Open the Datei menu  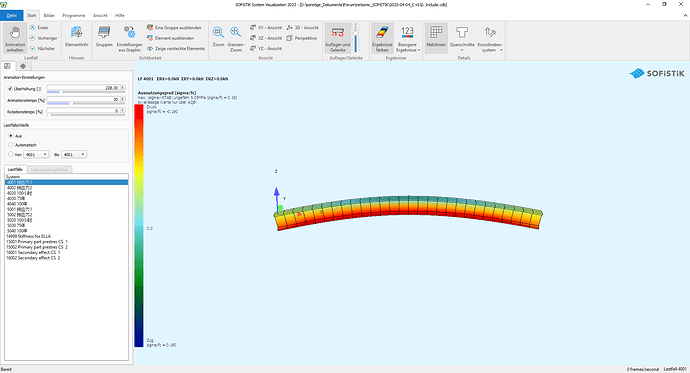pos(11,15)
